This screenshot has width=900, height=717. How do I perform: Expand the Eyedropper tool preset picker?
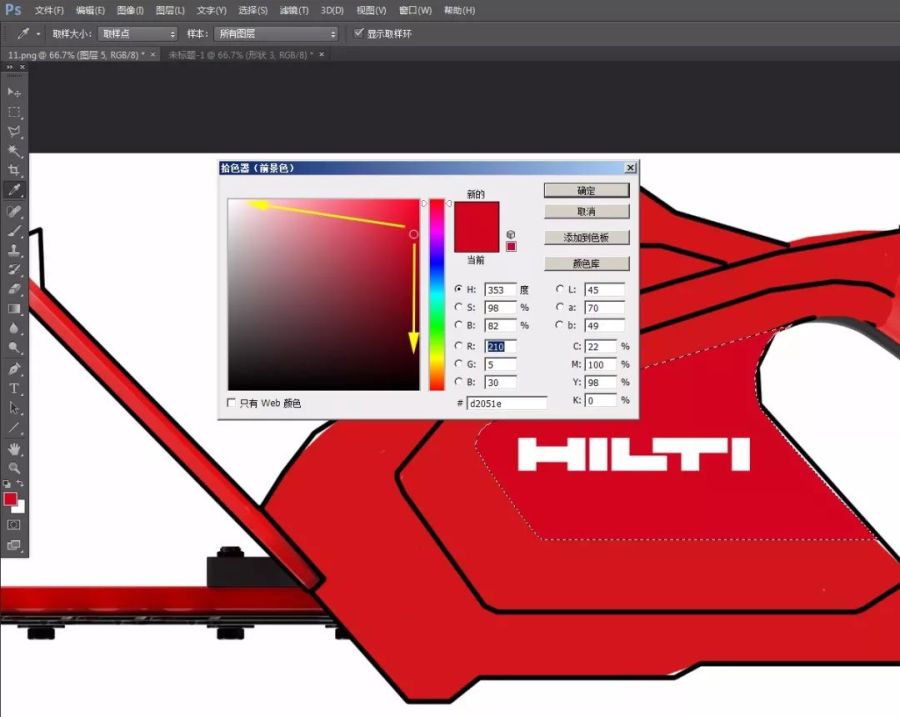[29, 33]
